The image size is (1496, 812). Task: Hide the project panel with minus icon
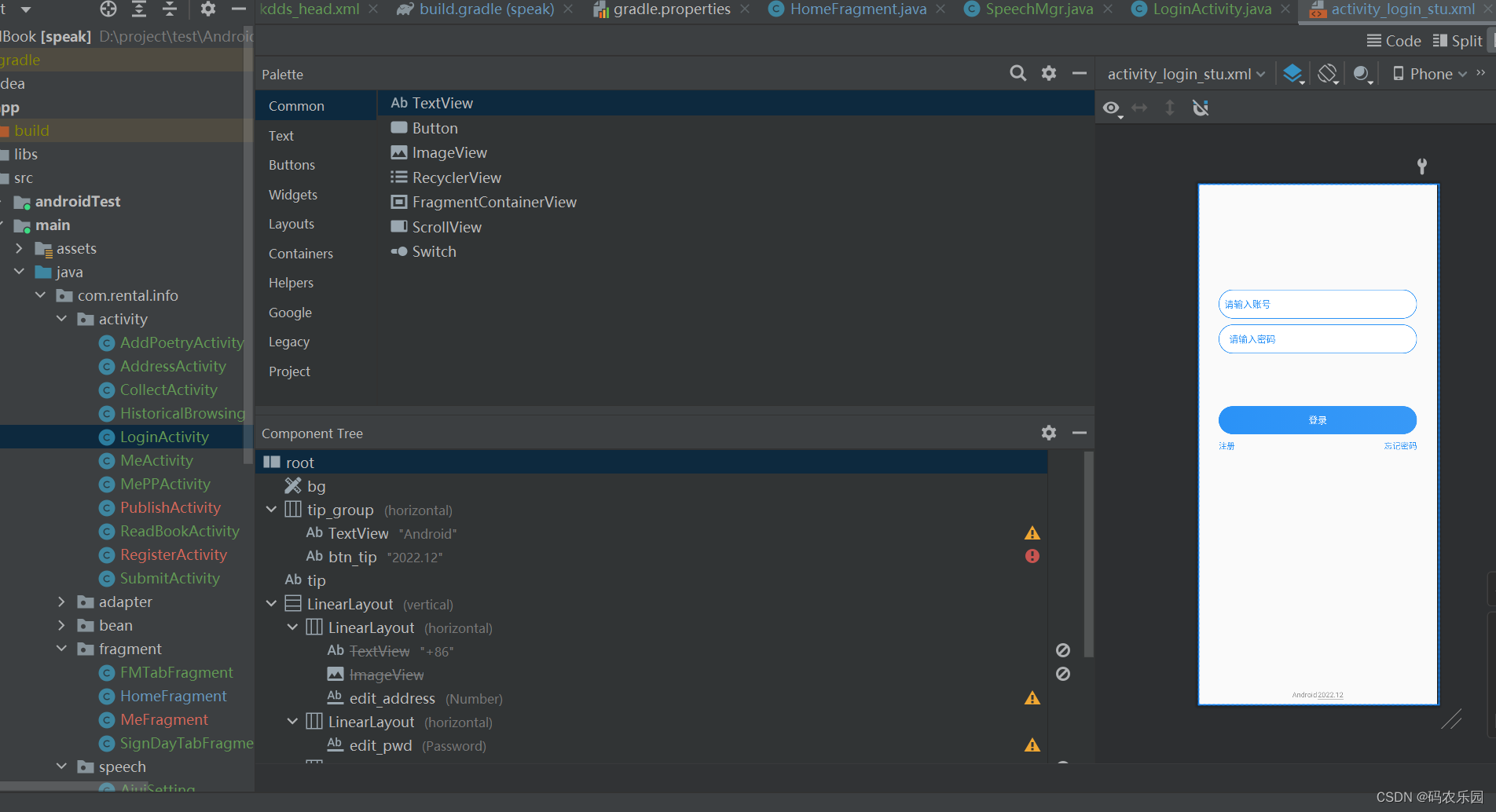pyautogui.click(x=239, y=9)
